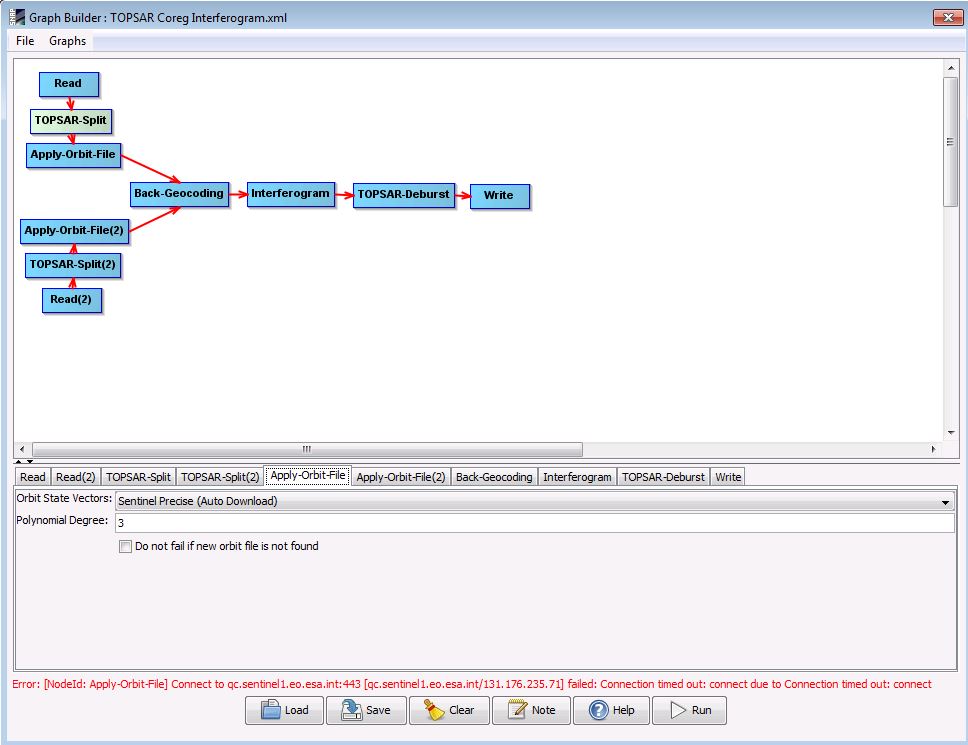Image resolution: width=968 pixels, height=745 pixels.
Task: Close the Graph Builder window
Action: click(x=947, y=17)
